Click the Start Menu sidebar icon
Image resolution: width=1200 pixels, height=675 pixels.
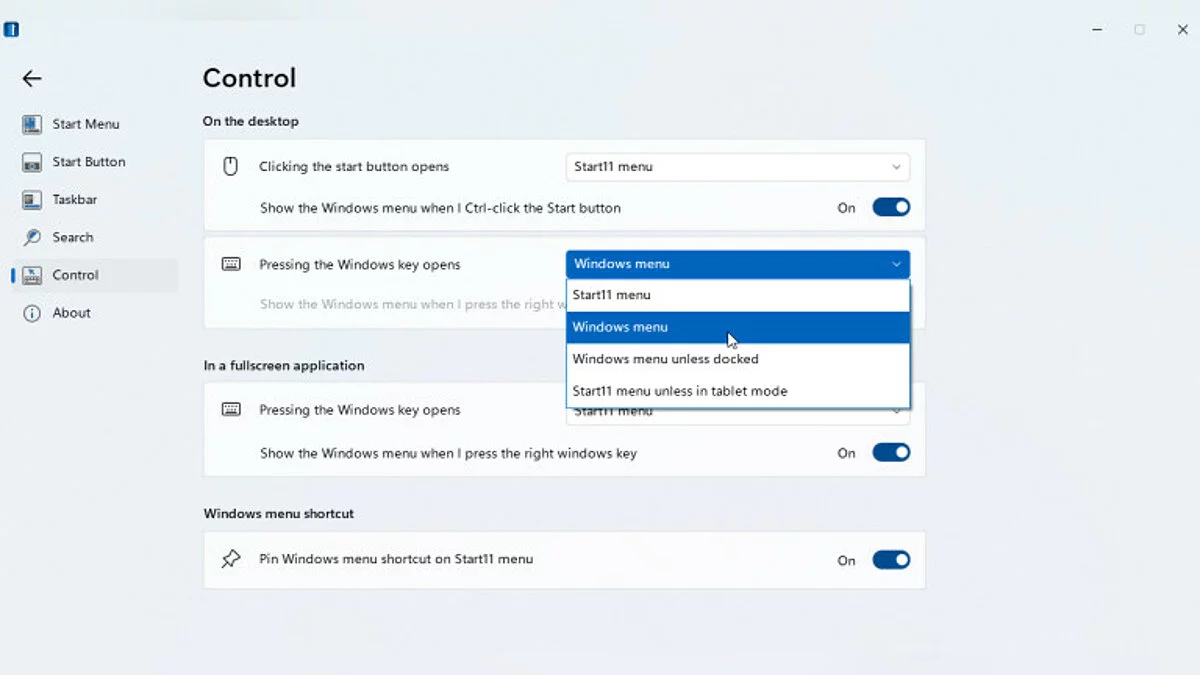click(x=32, y=124)
